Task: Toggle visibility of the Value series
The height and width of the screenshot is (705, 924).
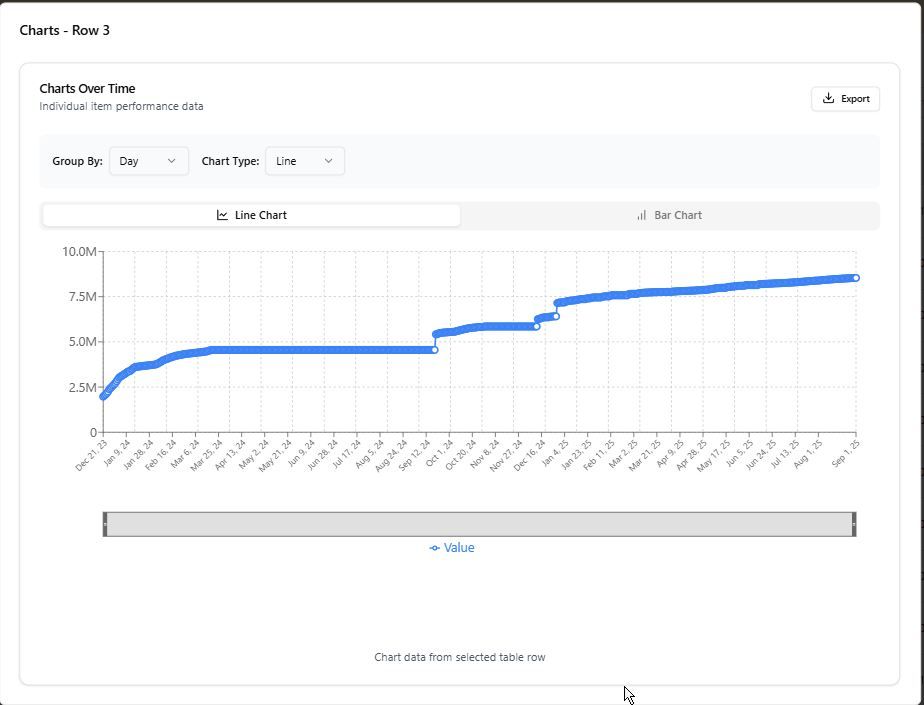Action: coord(453,547)
